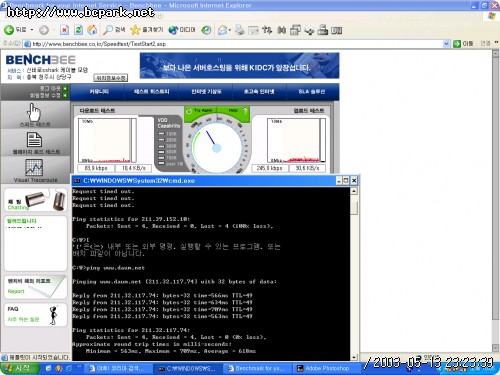
Task: Click the green Try Again button
Action: coord(200,111)
